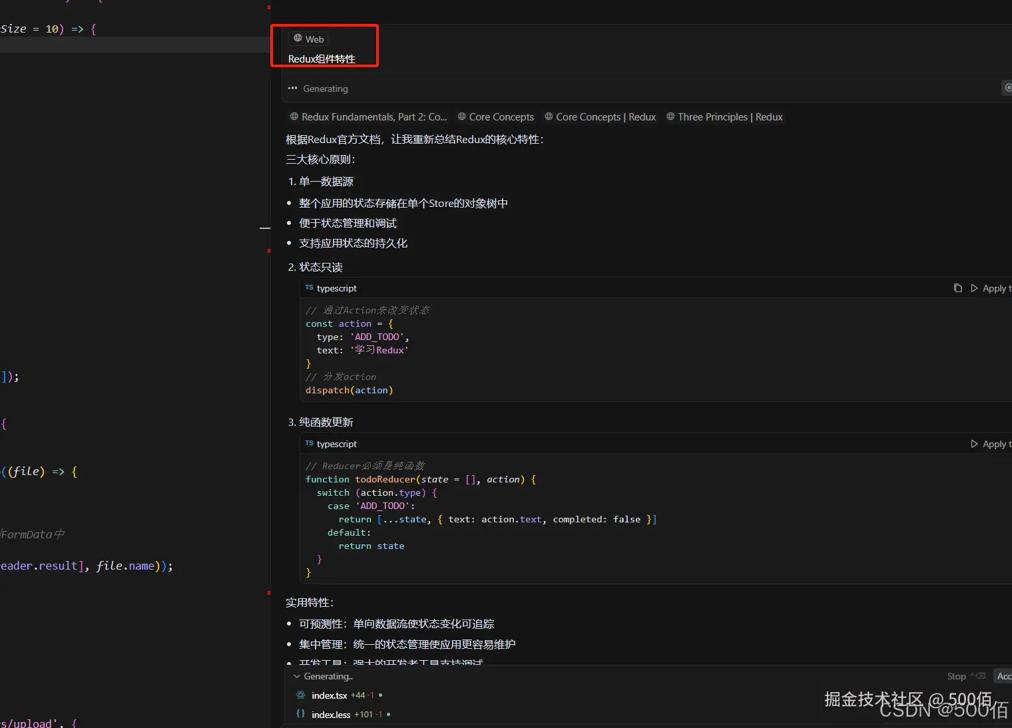Apply the todoReducer code block

(x=991, y=443)
